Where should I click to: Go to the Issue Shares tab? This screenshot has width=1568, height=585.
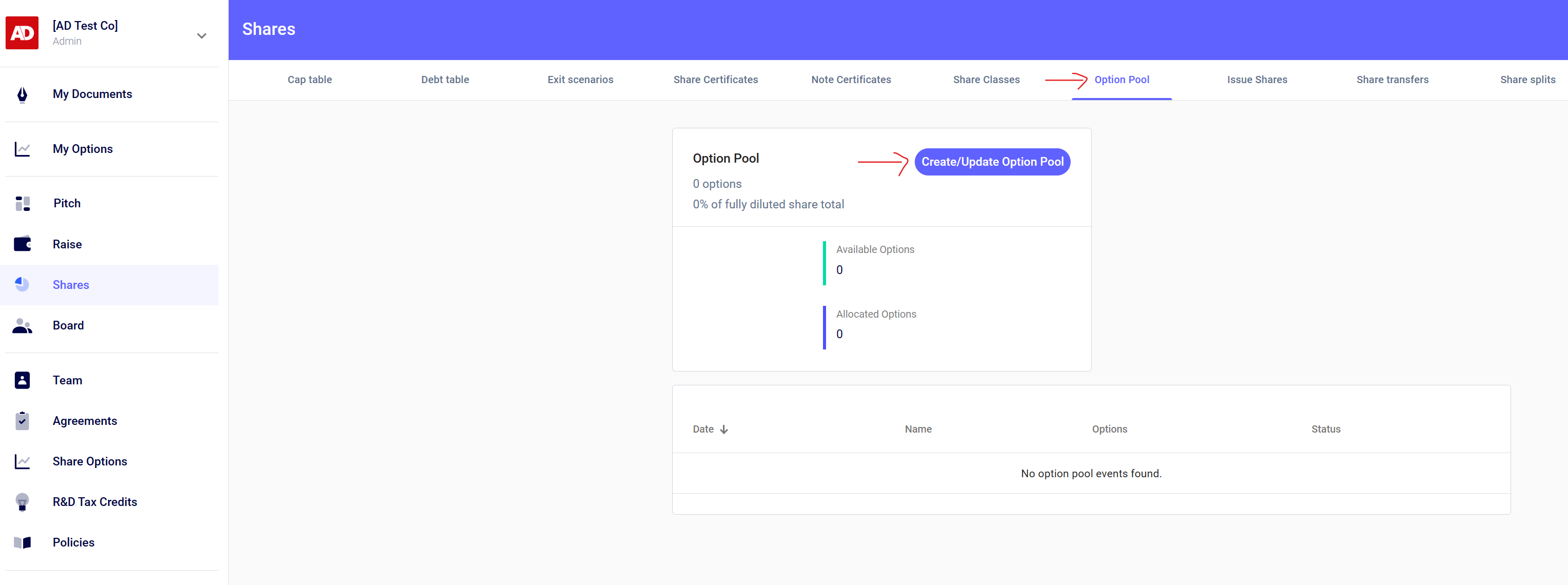pos(1256,80)
